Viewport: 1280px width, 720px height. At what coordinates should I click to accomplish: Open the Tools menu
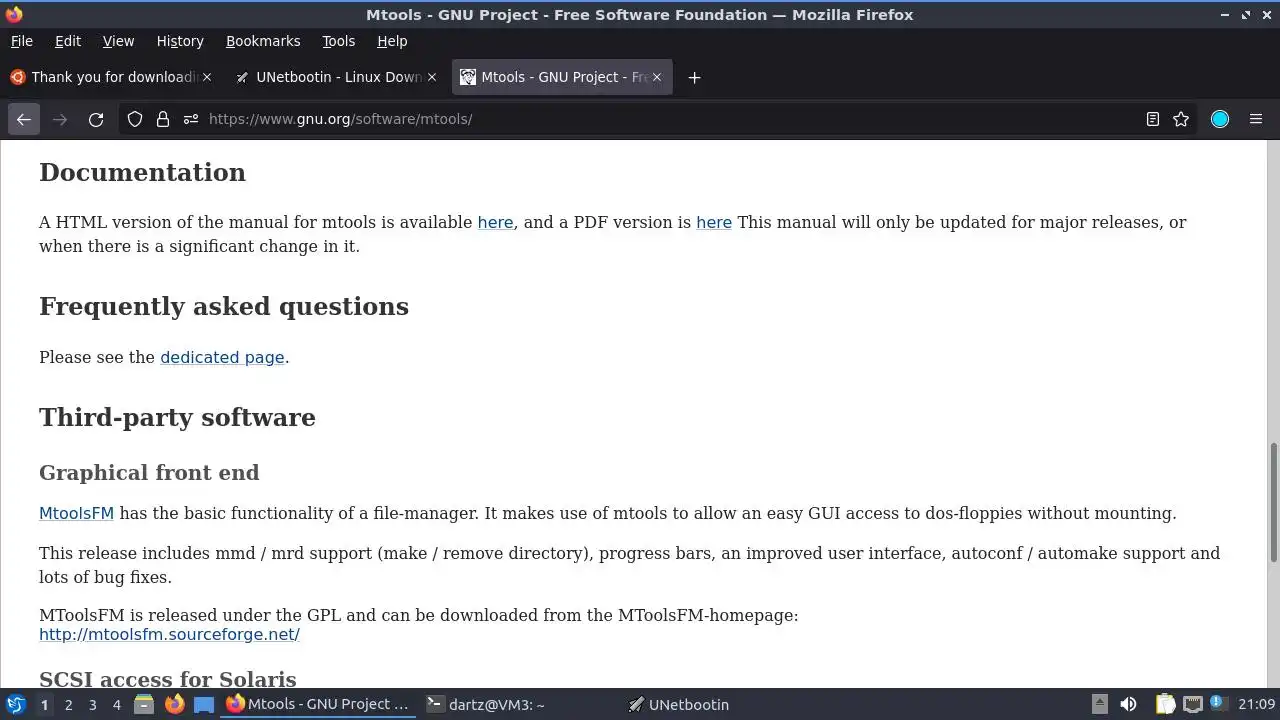coord(338,41)
